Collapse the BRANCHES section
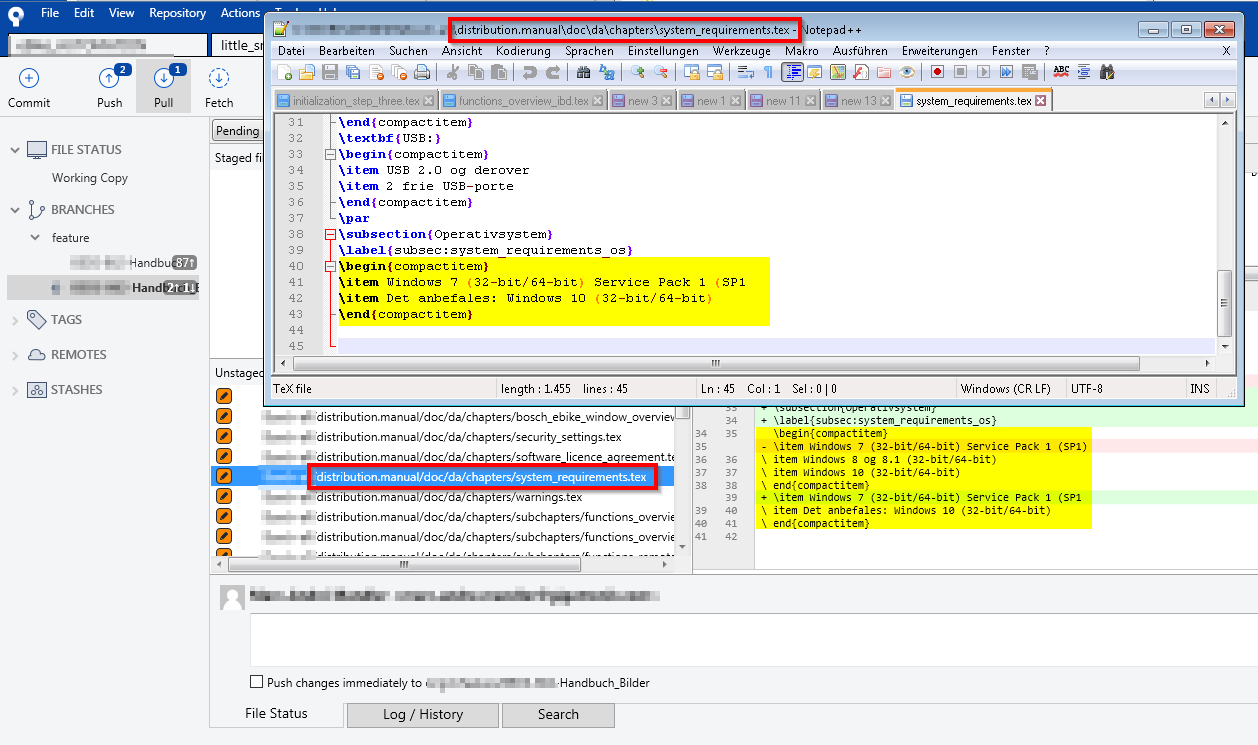Image resolution: width=1258 pixels, height=745 pixels. pos(14,210)
